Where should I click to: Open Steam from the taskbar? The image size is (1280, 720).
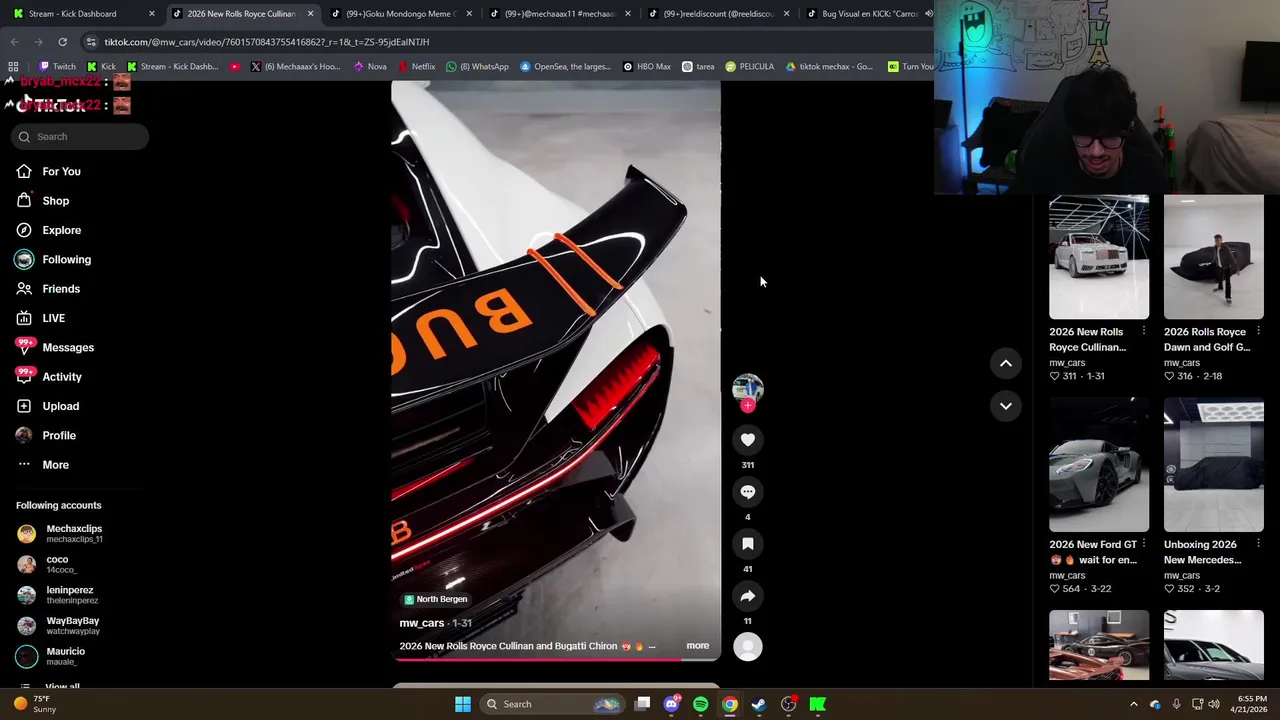point(759,704)
